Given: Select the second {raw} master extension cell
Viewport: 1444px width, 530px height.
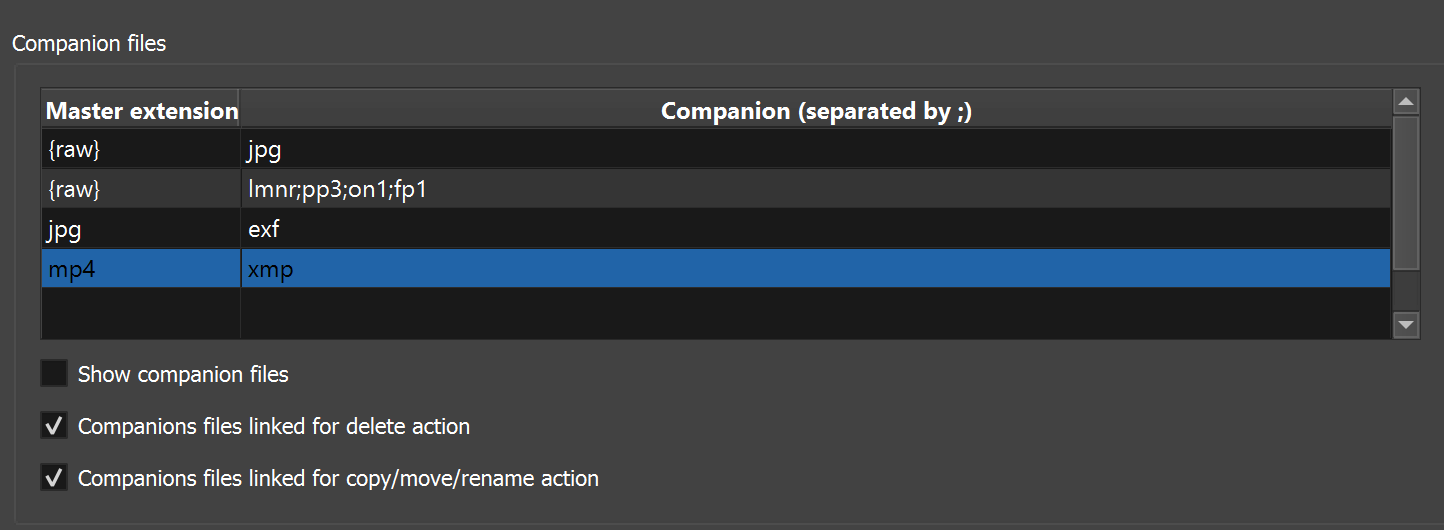Looking at the screenshot, I should click(x=141, y=189).
